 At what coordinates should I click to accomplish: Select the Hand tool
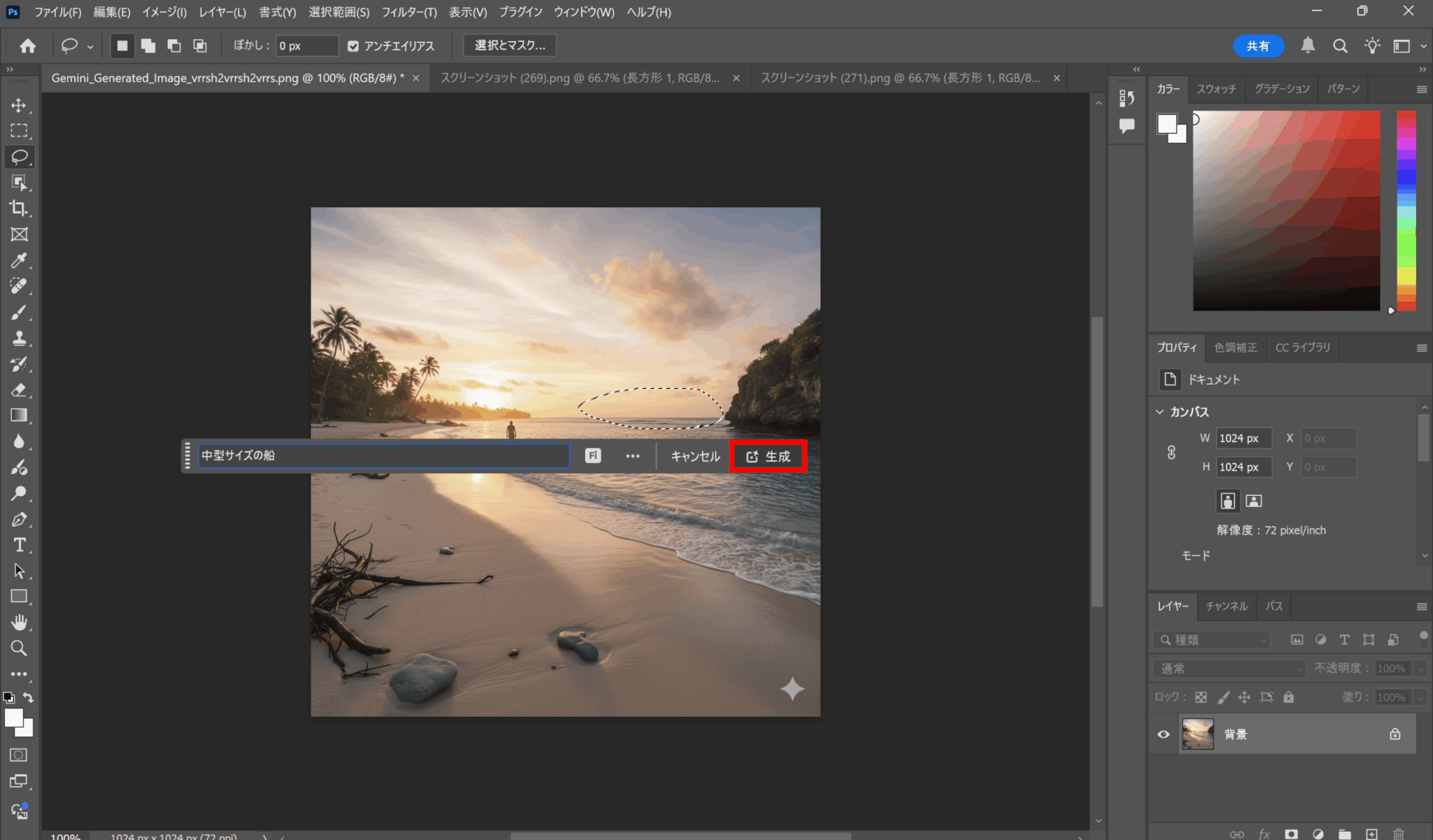tap(19, 622)
